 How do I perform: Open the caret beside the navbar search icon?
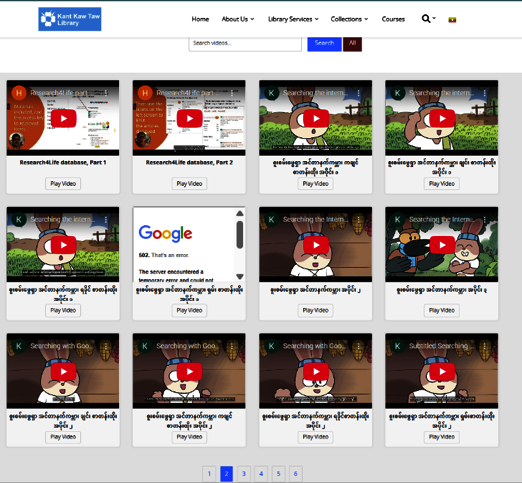click(434, 18)
